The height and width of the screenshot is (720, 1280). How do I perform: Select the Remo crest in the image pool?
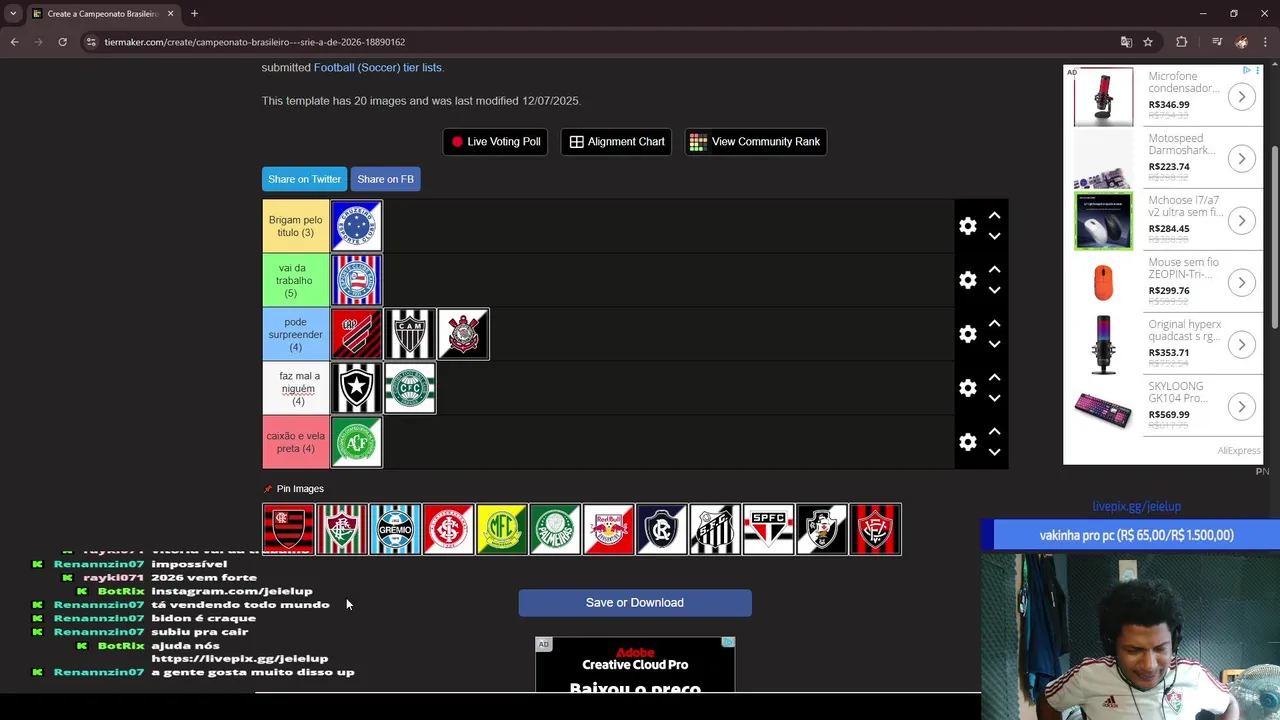(662, 529)
